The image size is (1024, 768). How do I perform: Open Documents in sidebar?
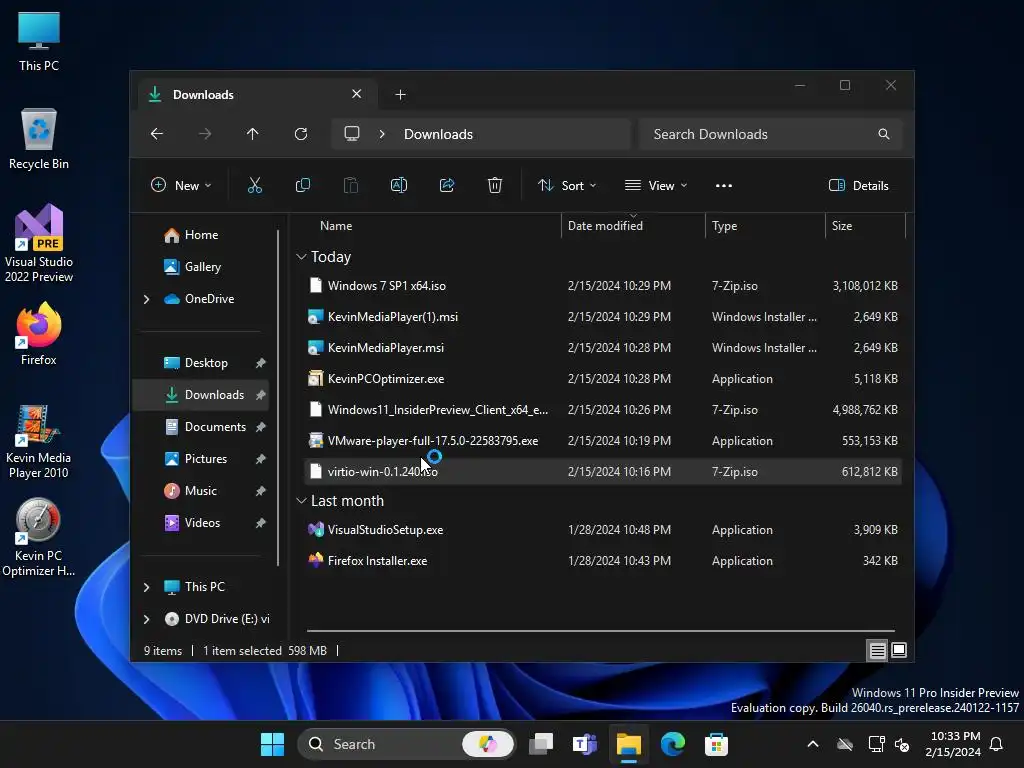coord(201,427)
